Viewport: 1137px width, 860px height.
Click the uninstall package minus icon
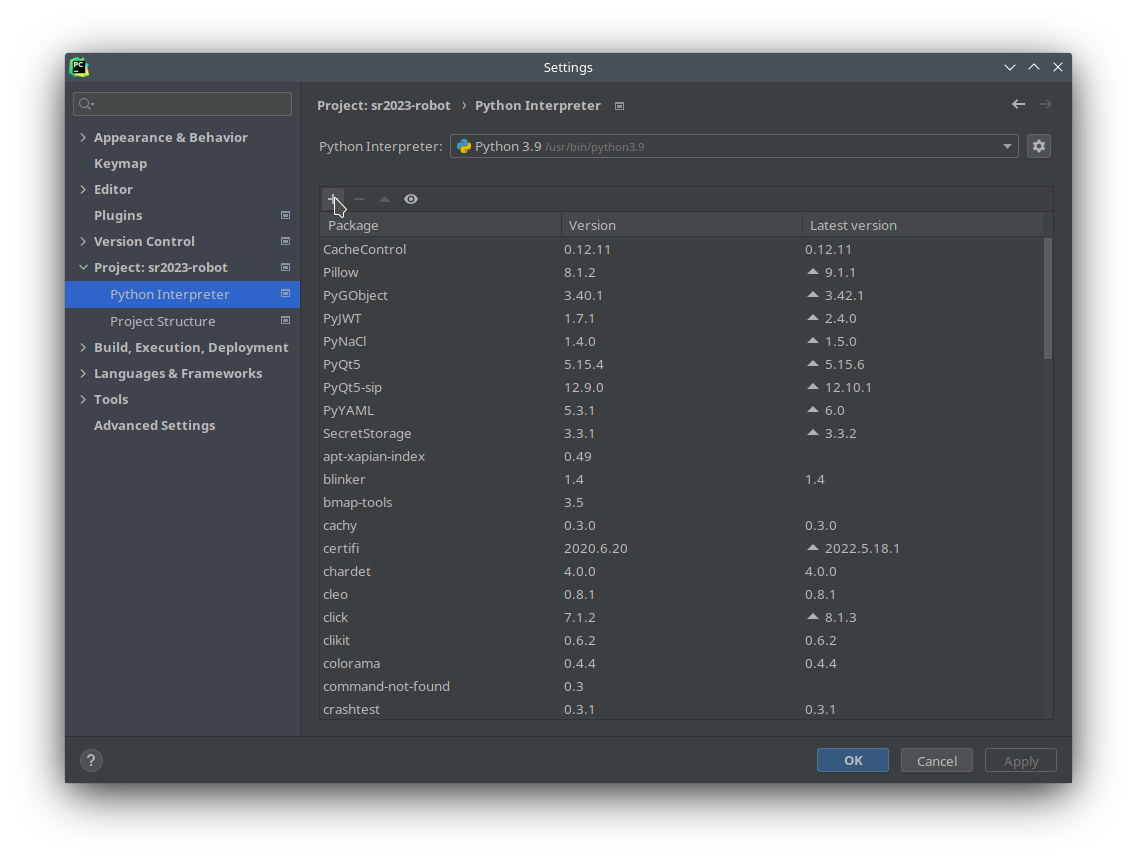(x=359, y=199)
